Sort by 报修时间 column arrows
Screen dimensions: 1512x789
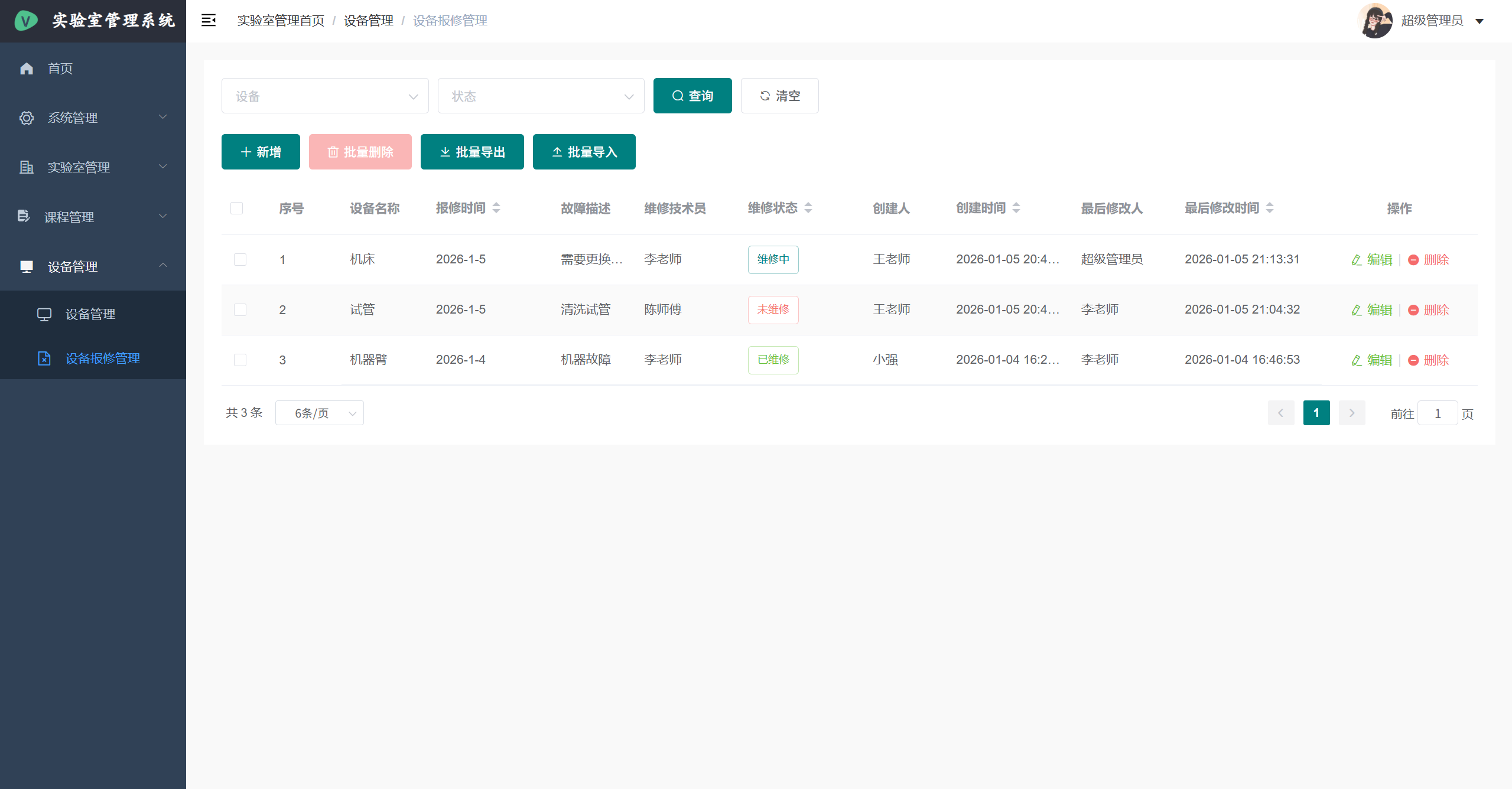[496, 208]
